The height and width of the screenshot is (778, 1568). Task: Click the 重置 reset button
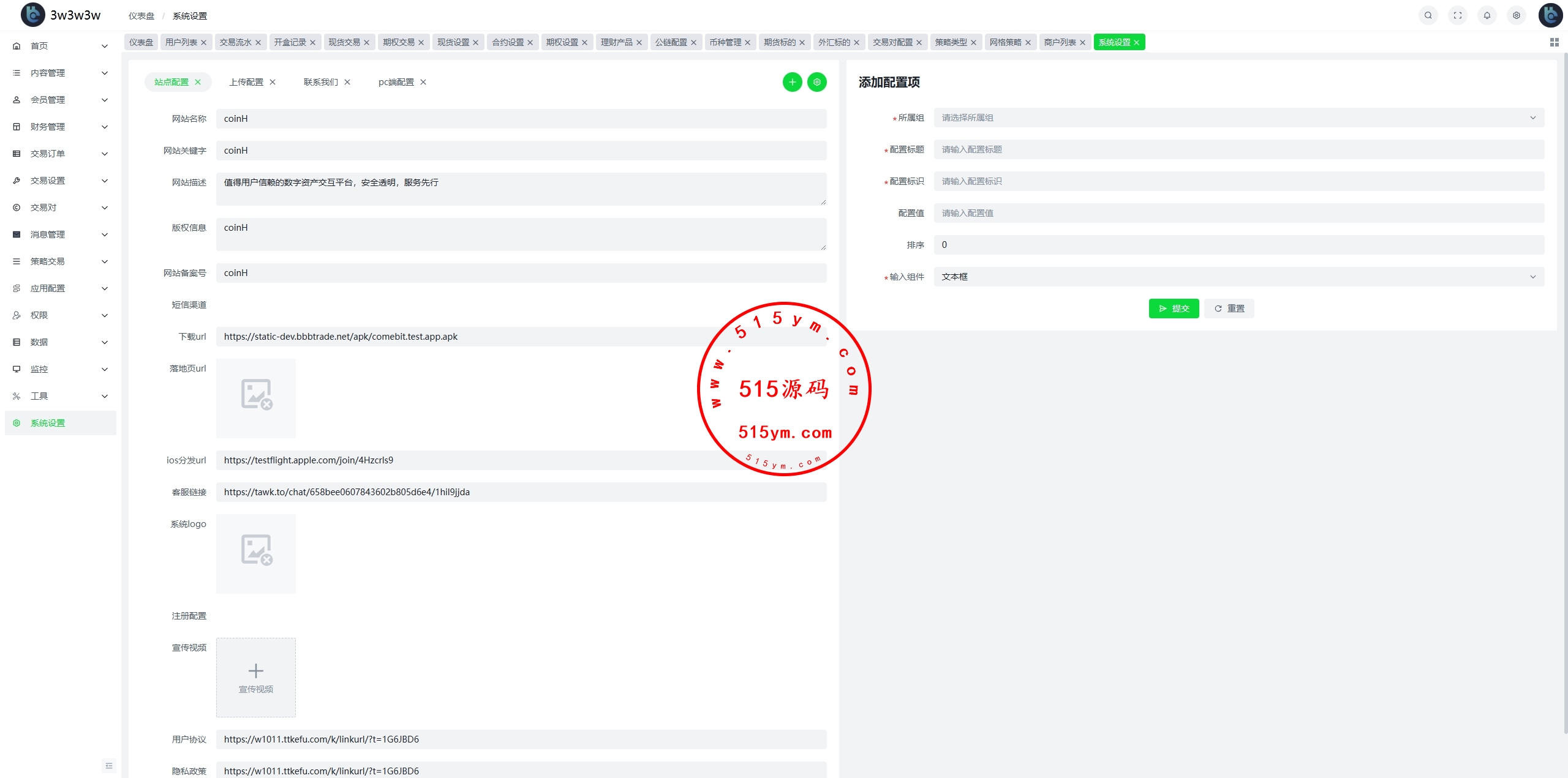(1229, 309)
